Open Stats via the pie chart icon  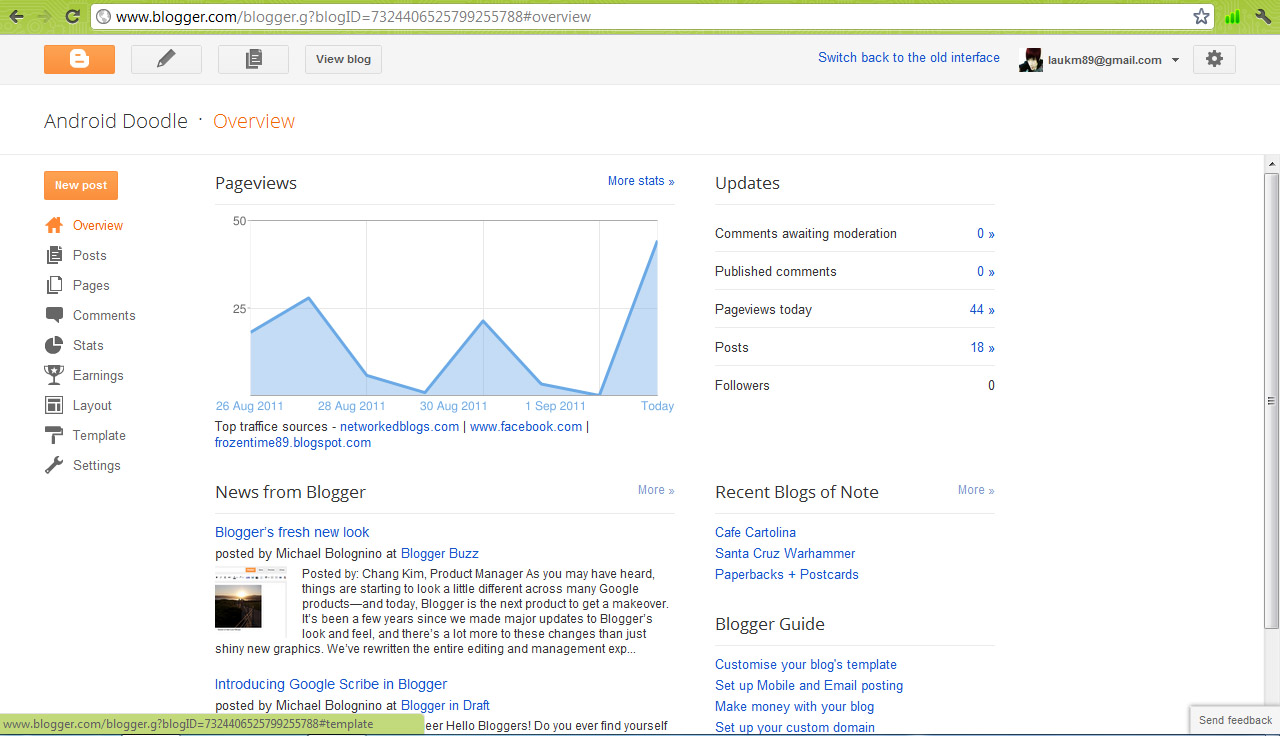coord(53,344)
